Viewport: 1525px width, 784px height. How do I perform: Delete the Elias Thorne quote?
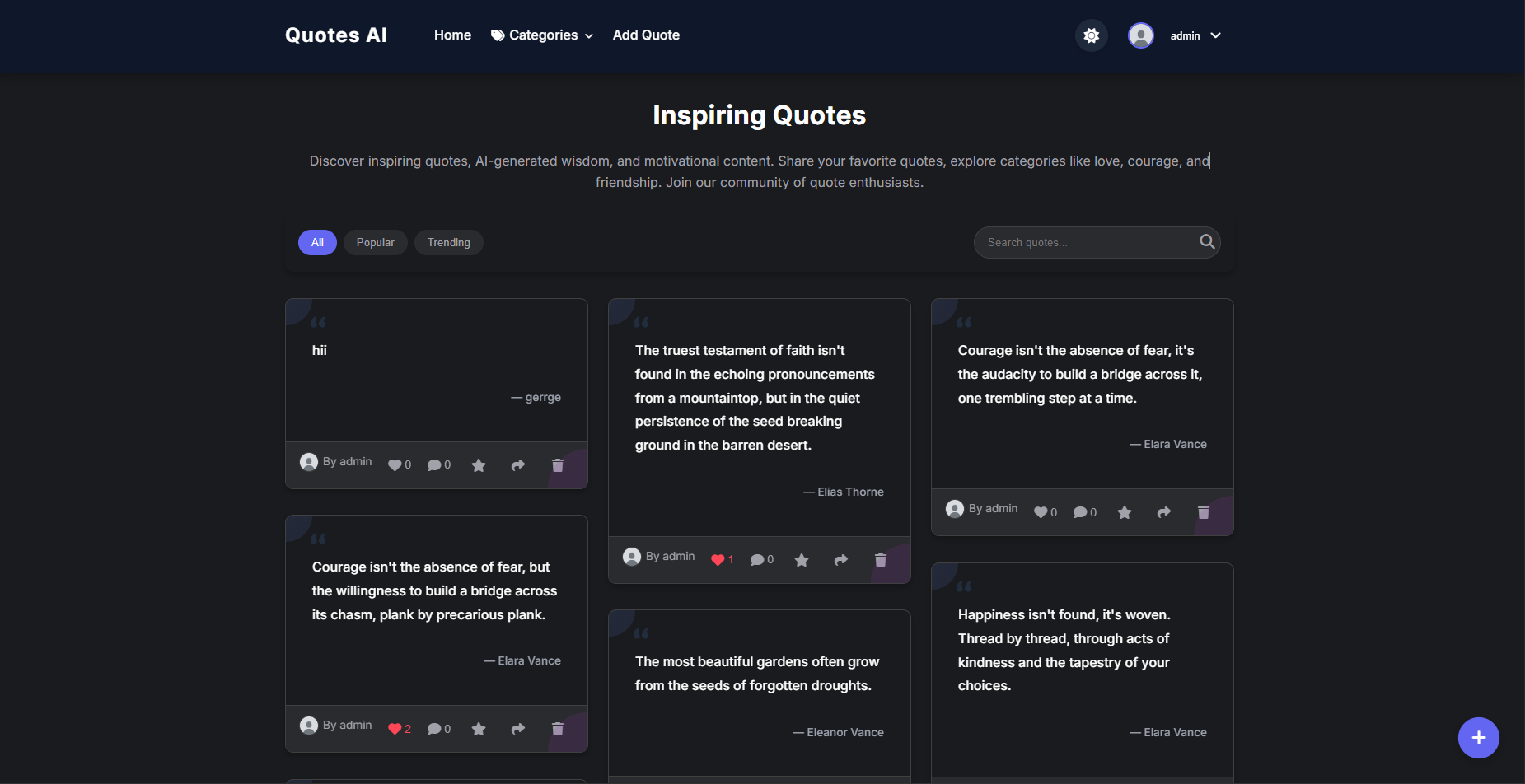(x=881, y=560)
